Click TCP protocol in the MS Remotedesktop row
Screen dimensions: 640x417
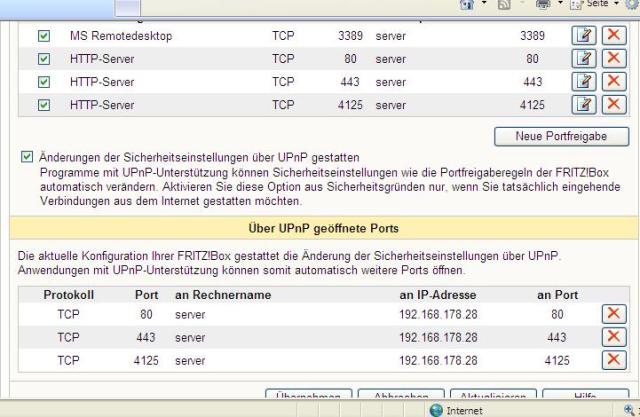(x=283, y=36)
